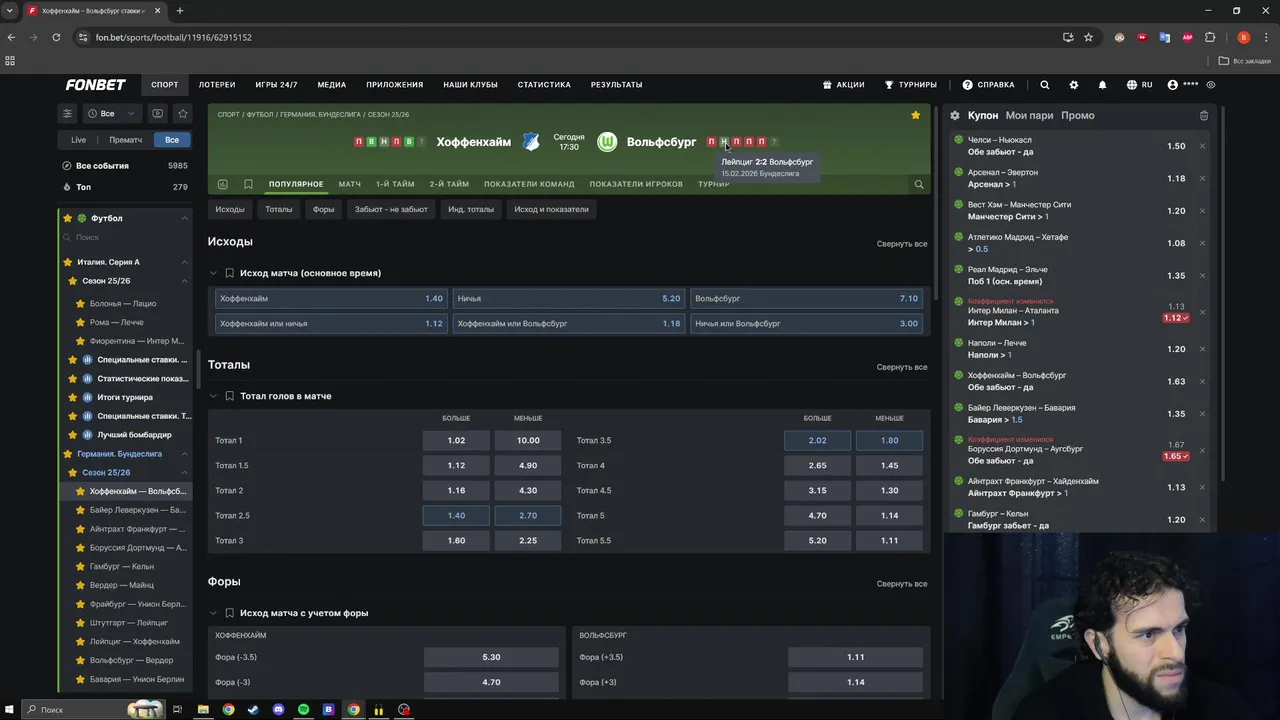The height and width of the screenshot is (720, 1280).
Task: Open the Все time period dropdown
Action: point(112,114)
